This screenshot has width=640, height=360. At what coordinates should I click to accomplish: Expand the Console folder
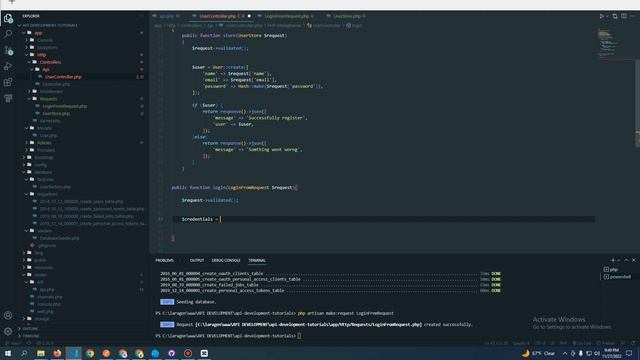tap(45, 40)
